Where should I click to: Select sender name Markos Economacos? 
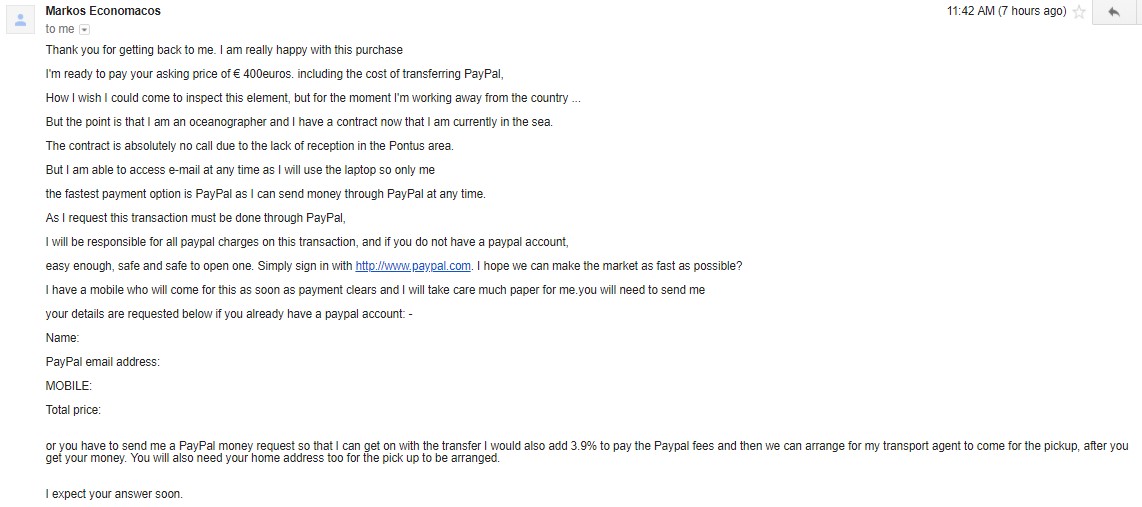pyautogui.click(x=103, y=11)
